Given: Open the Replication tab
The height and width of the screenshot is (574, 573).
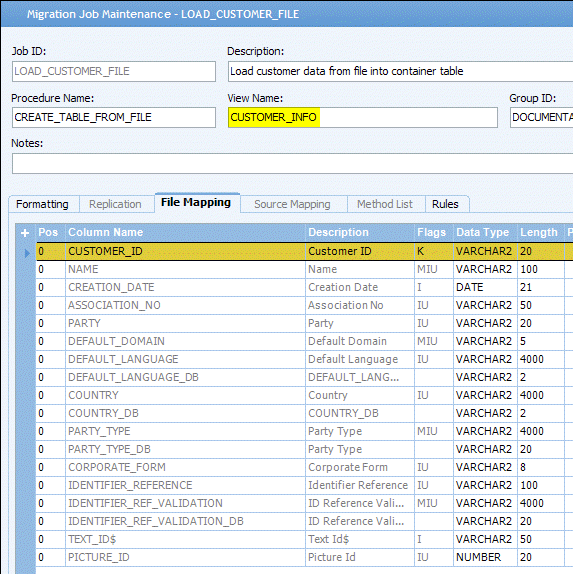Looking at the screenshot, I should click(115, 204).
